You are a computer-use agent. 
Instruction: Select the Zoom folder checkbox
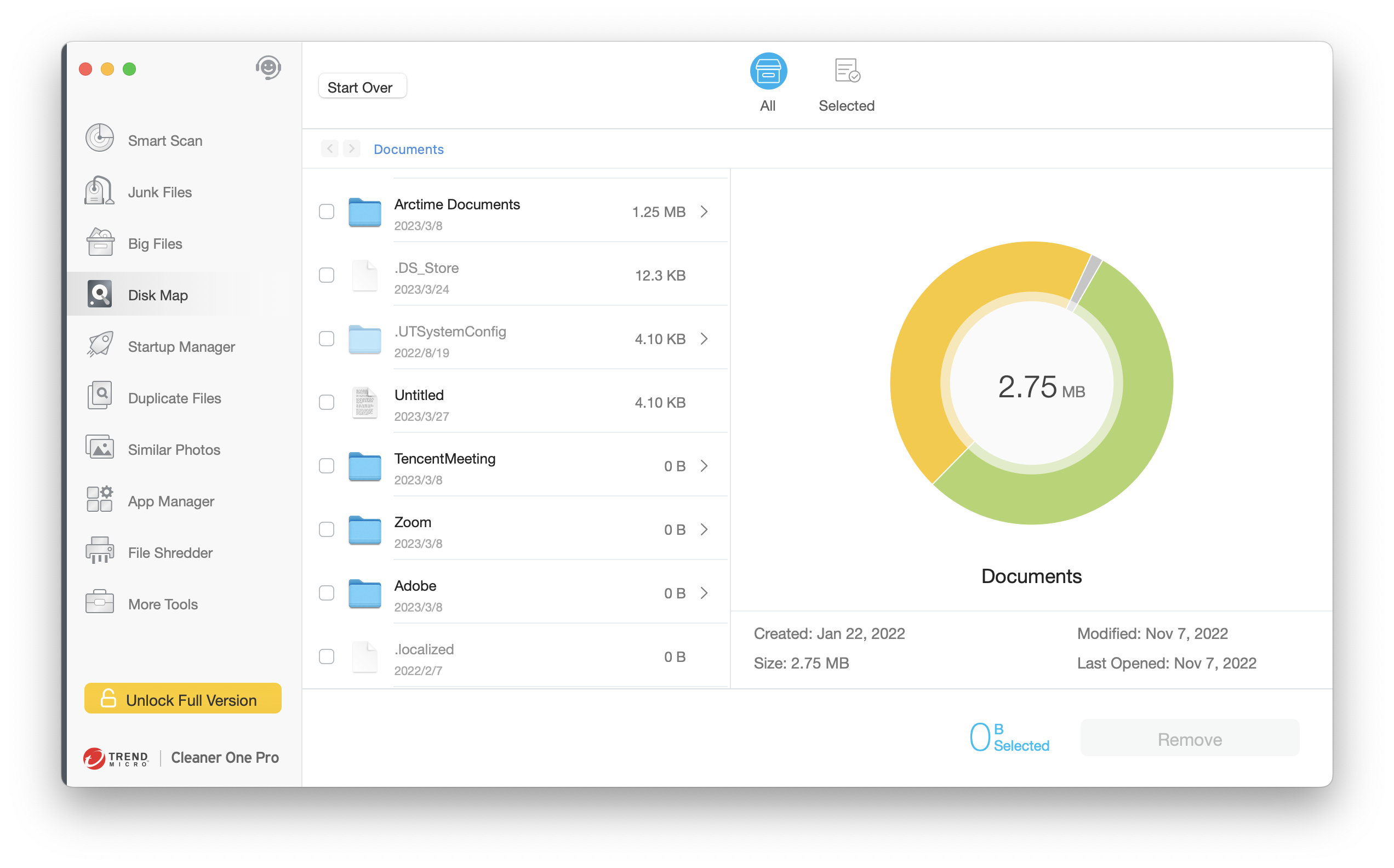(327, 529)
